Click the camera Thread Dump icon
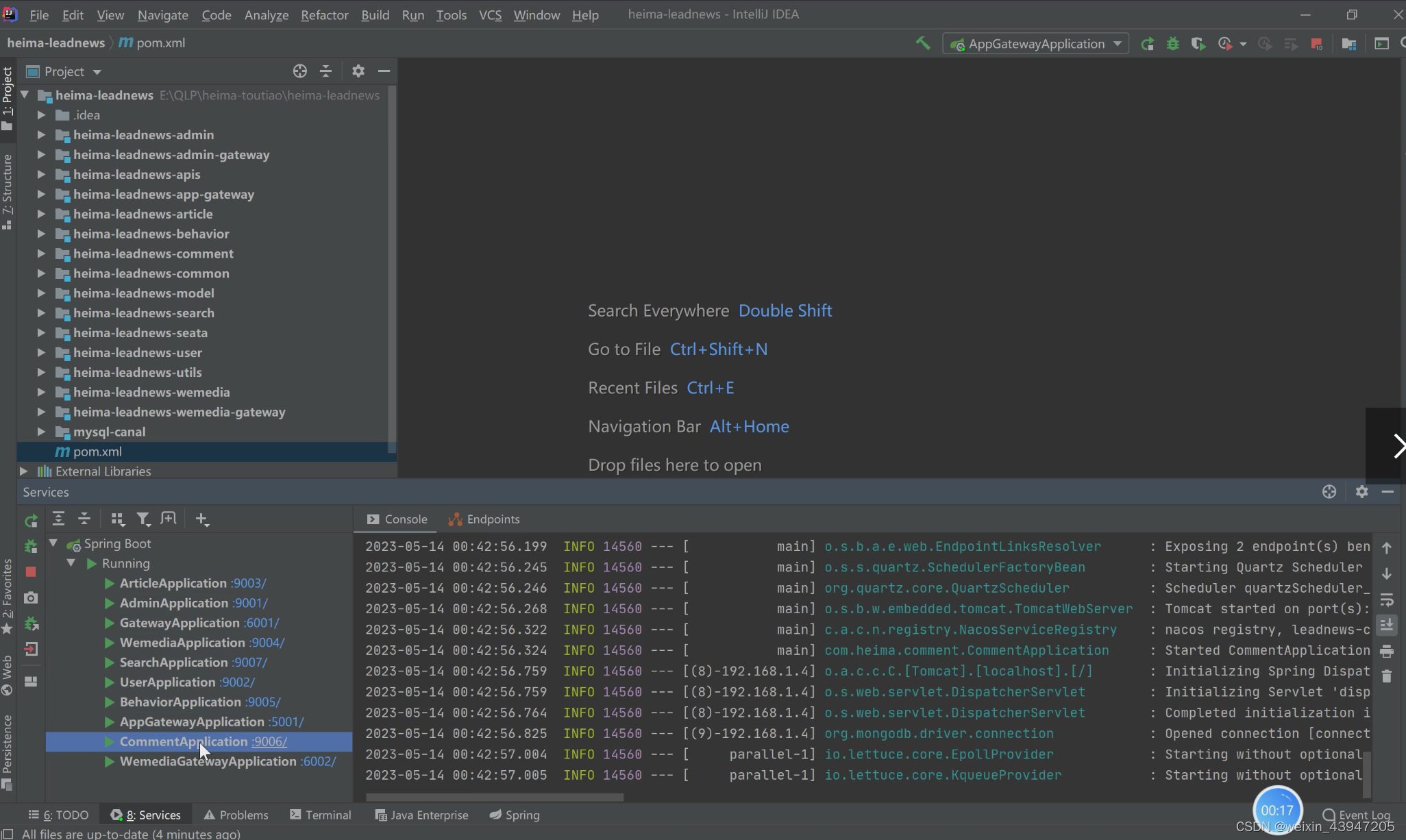1406x840 pixels. click(31, 598)
